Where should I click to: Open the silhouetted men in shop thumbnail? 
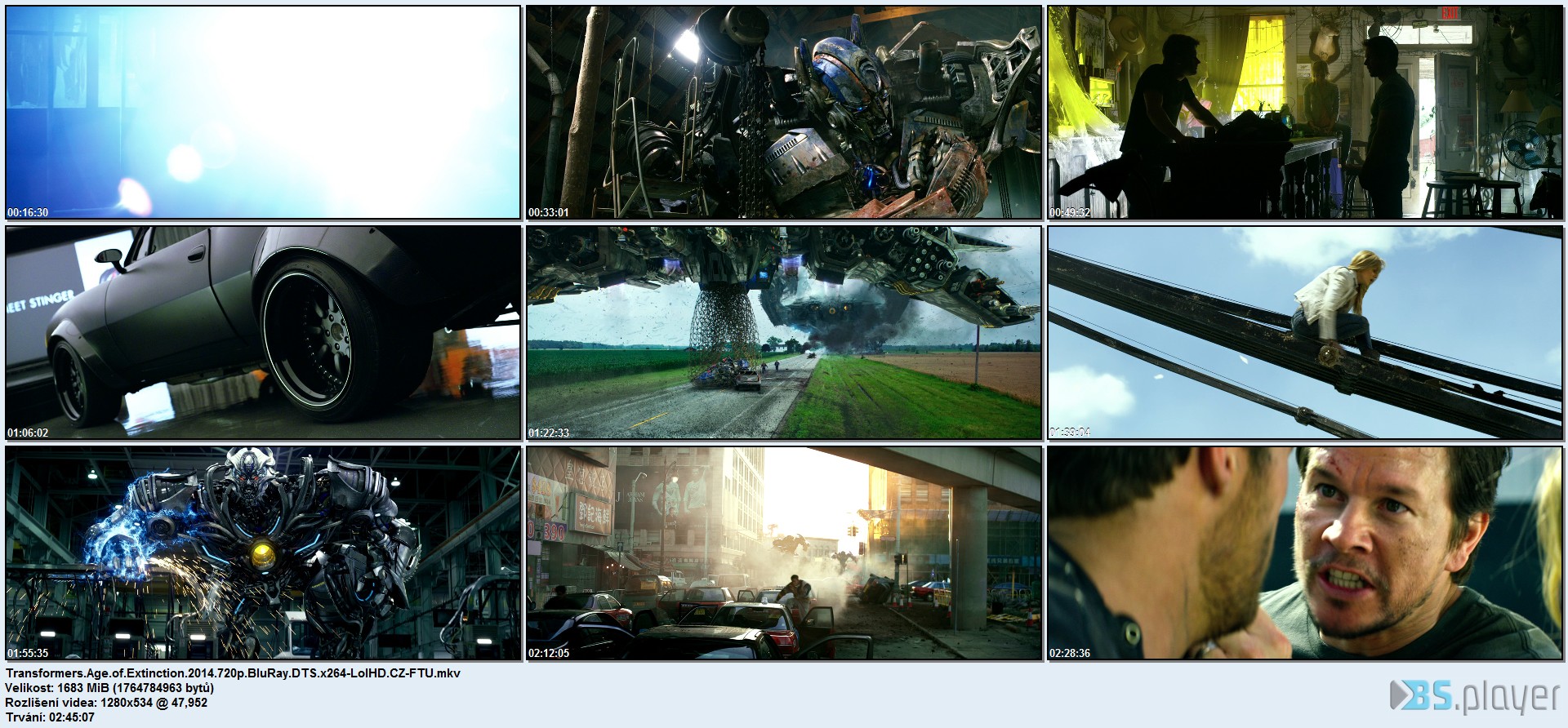[1304, 112]
